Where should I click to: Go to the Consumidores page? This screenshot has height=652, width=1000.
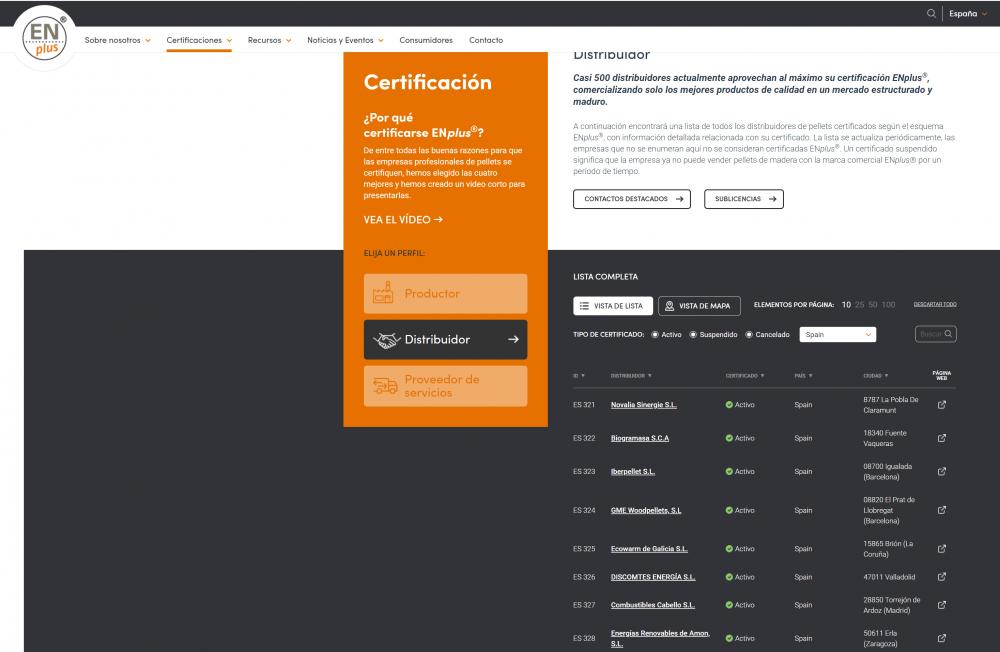point(426,40)
